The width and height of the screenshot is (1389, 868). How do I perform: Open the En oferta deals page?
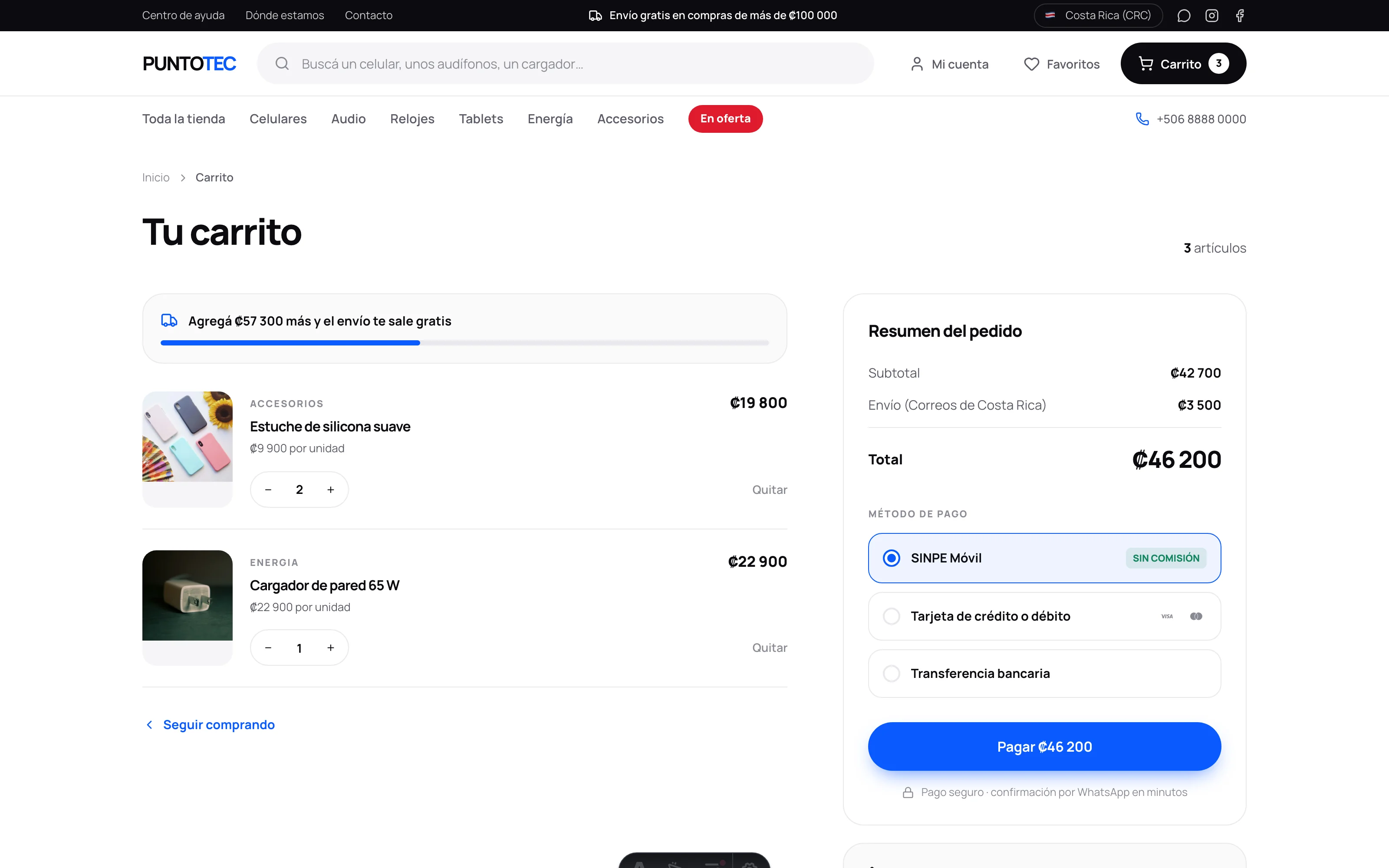point(725,119)
